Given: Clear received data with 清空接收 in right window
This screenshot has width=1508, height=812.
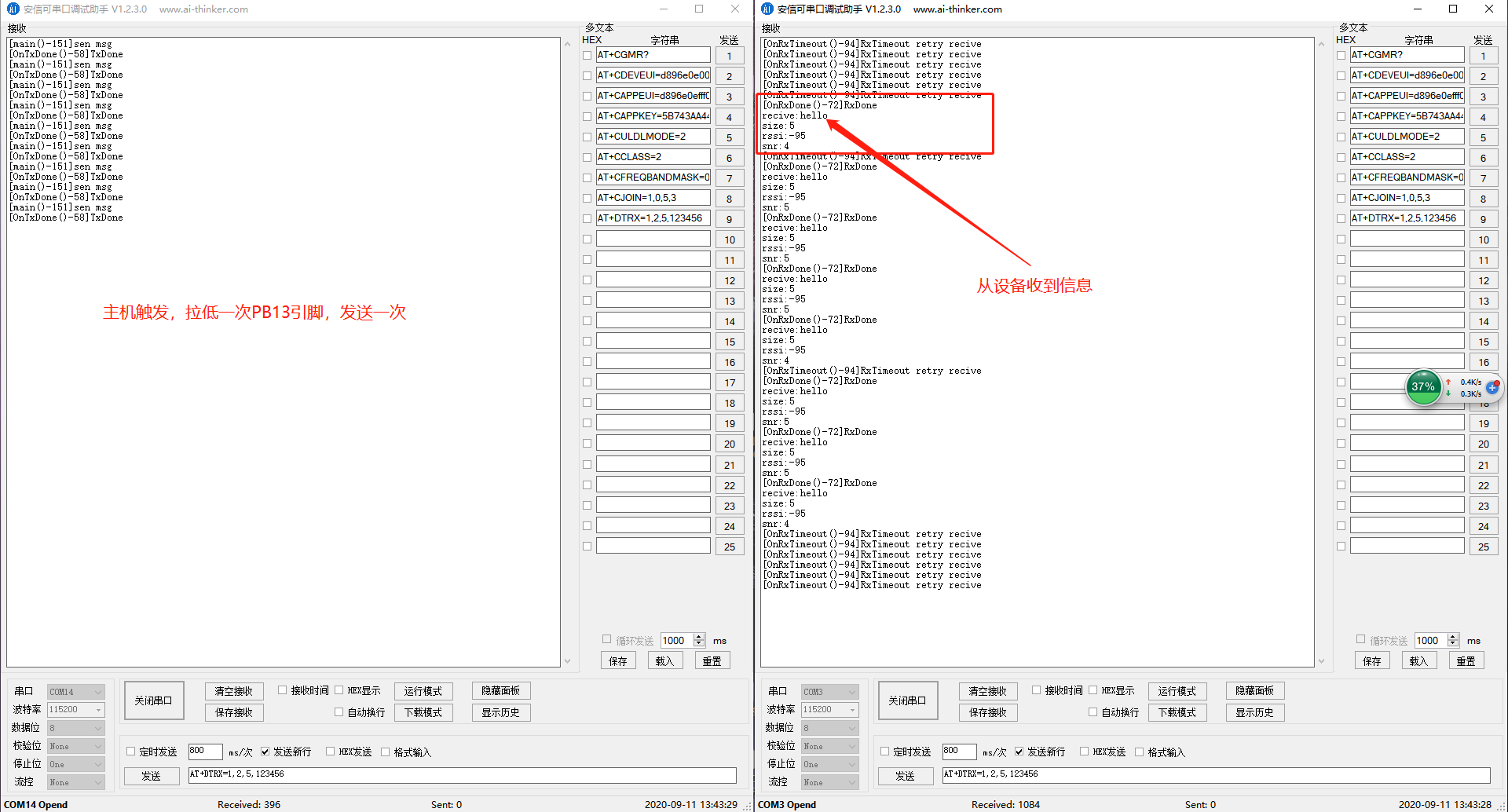Looking at the screenshot, I should (x=987, y=691).
